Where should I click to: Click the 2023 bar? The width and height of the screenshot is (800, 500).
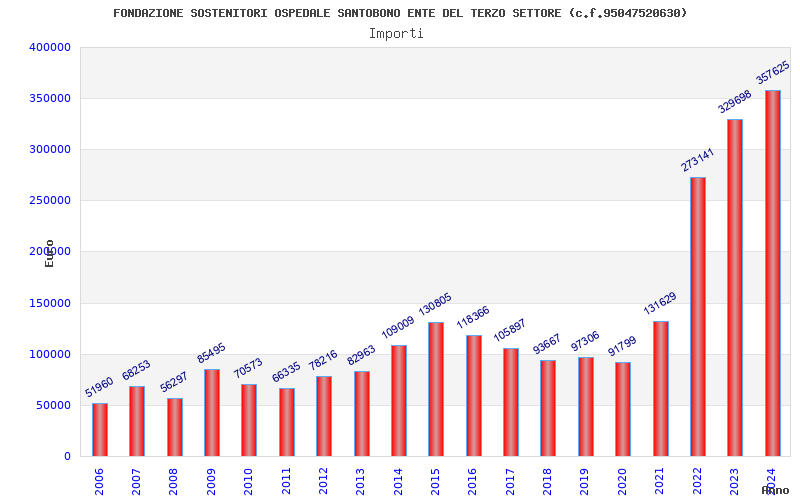(x=735, y=287)
